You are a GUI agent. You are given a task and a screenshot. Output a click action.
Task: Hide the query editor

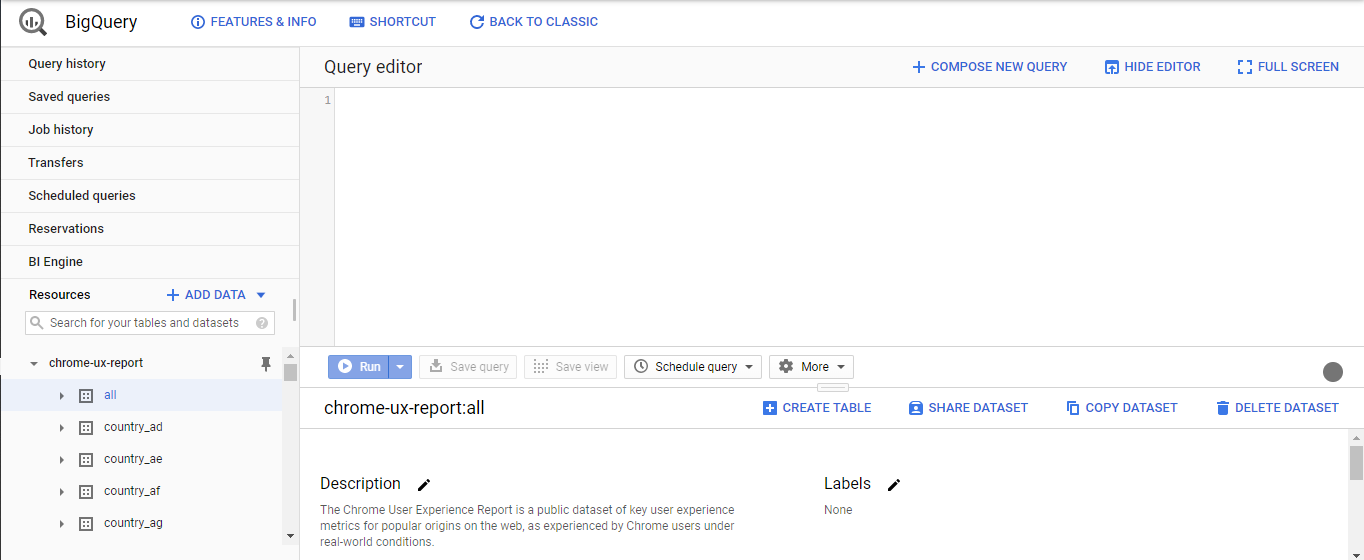pyautogui.click(x=1152, y=67)
